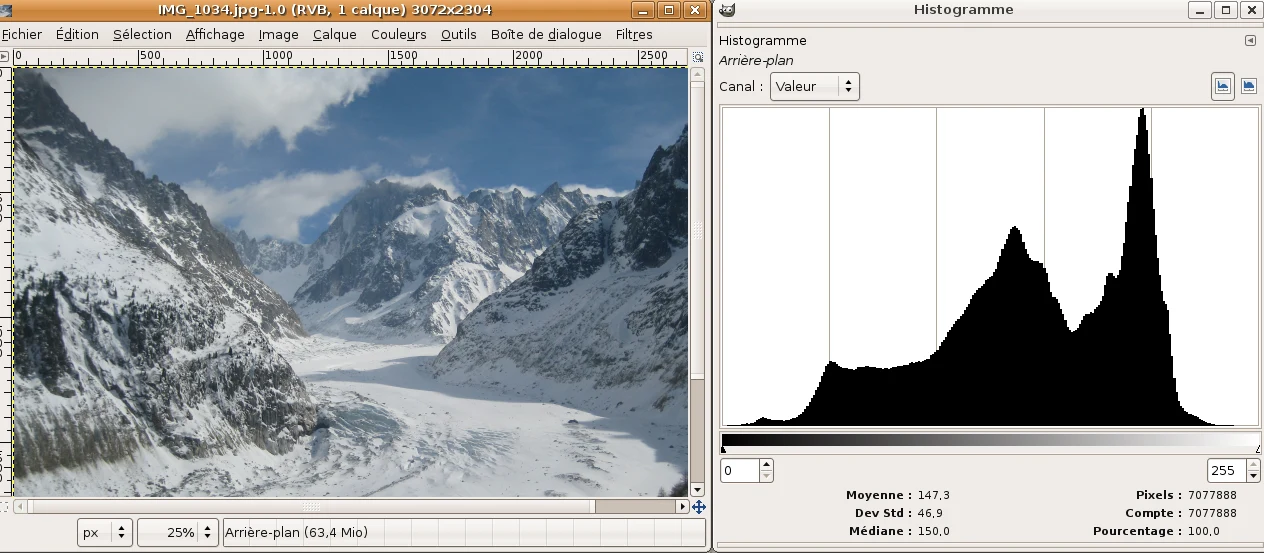Decrease the histogram upper range value 255
The width and height of the screenshot is (1264, 553).
(1252, 476)
